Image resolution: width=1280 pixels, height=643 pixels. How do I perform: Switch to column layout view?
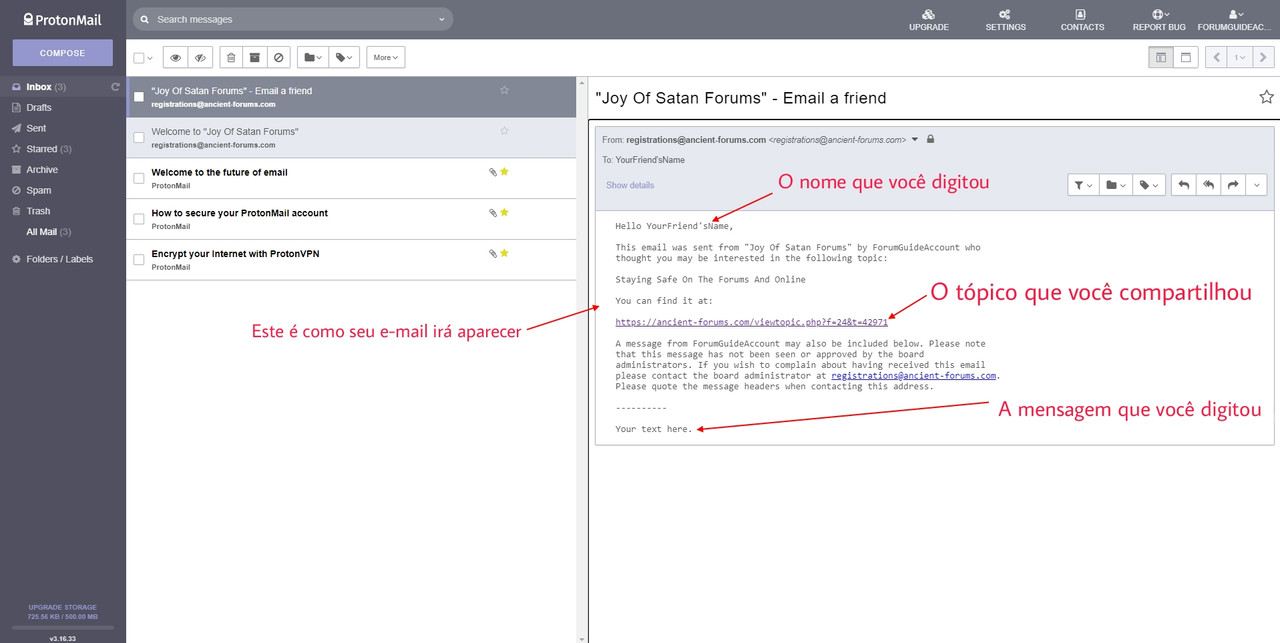[x=1160, y=58]
